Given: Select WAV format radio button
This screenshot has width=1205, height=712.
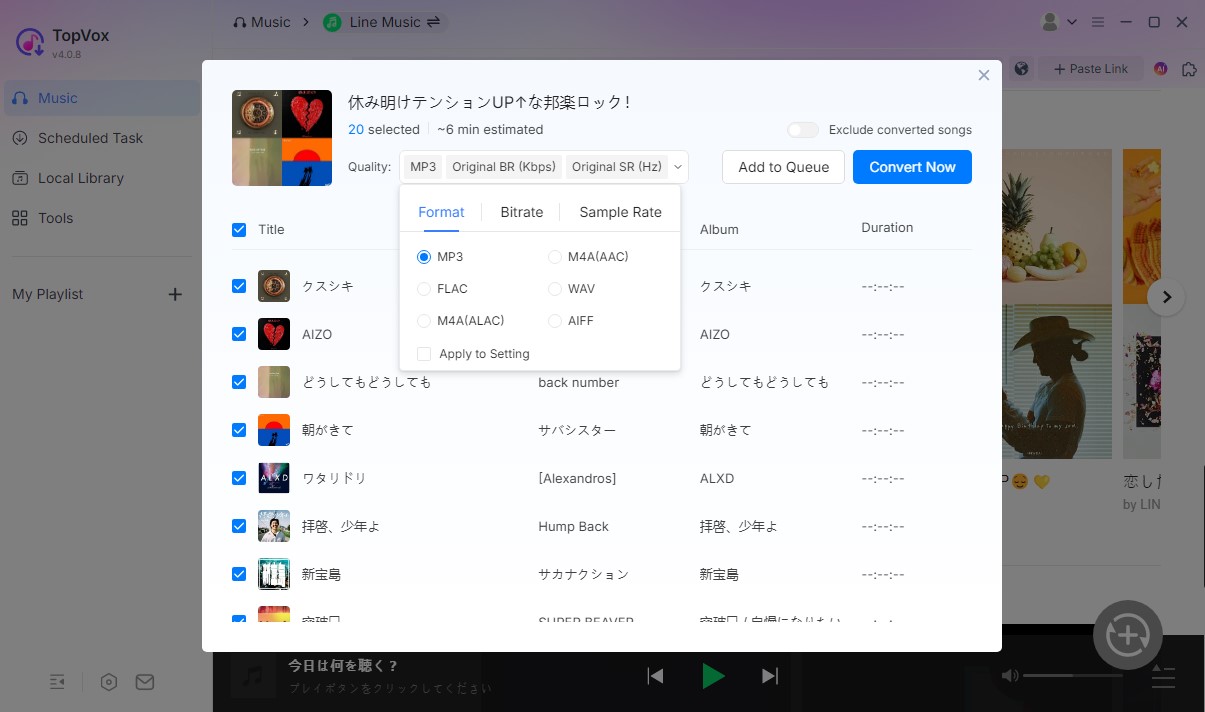Looking at the screenshot, I should tap(555, 289).
